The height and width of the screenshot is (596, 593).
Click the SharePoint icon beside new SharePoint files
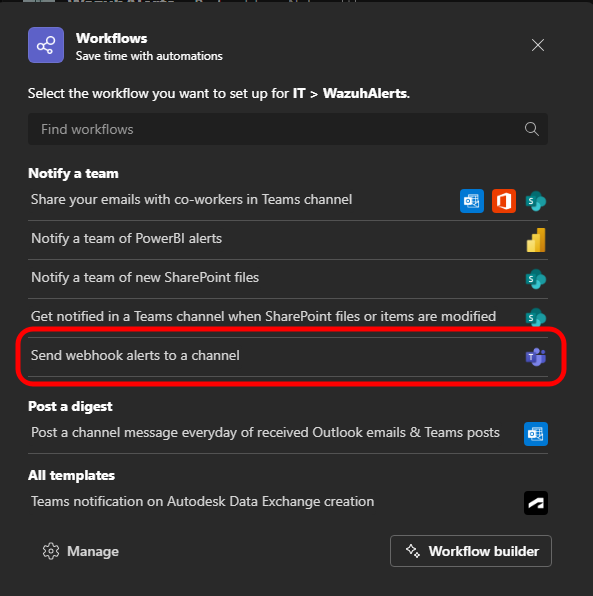coord(536,279)
